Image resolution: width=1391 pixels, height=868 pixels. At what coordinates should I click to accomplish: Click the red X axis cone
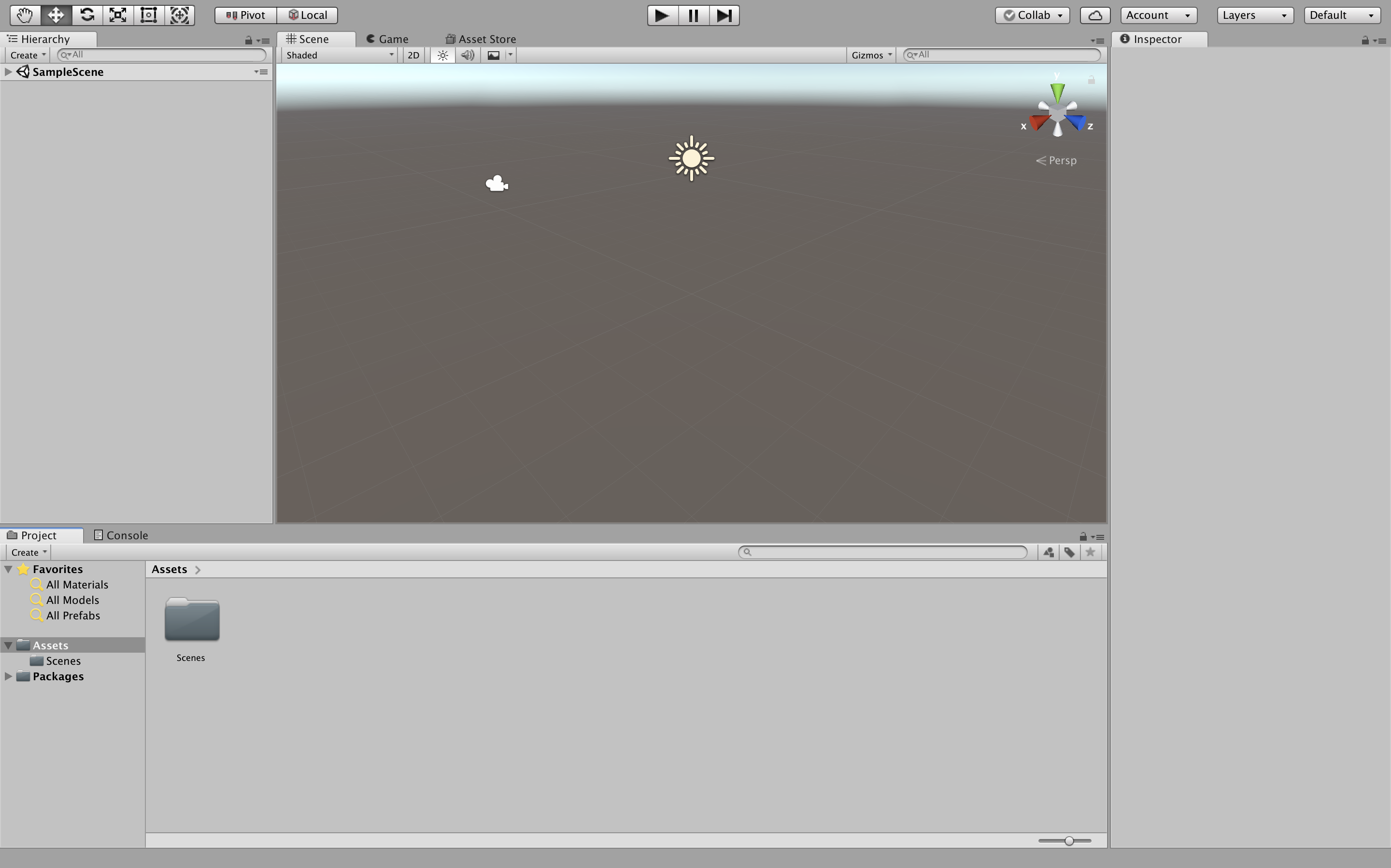coord(1039,122)
